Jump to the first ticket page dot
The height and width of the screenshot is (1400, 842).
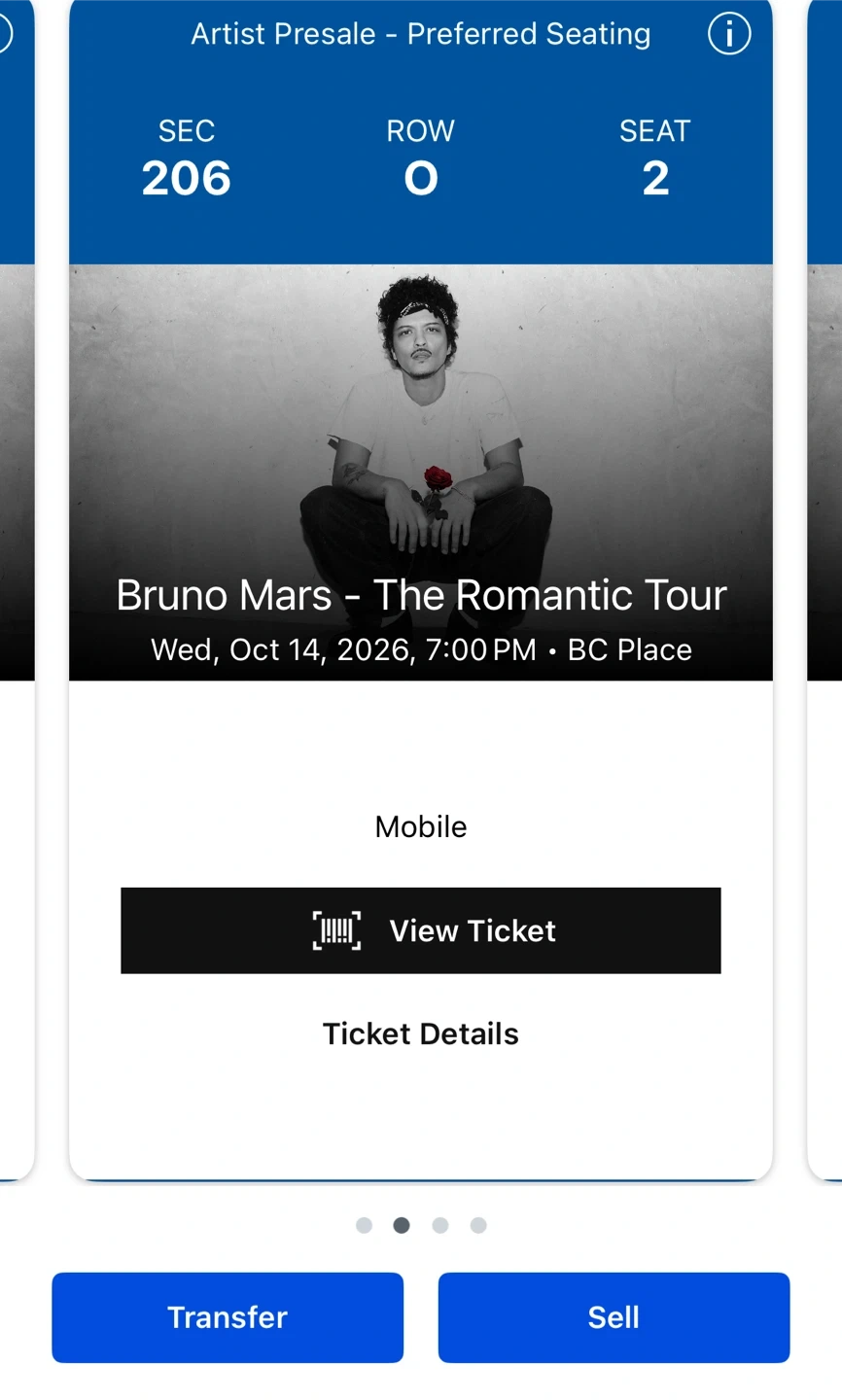click(x=364, y=1225)
